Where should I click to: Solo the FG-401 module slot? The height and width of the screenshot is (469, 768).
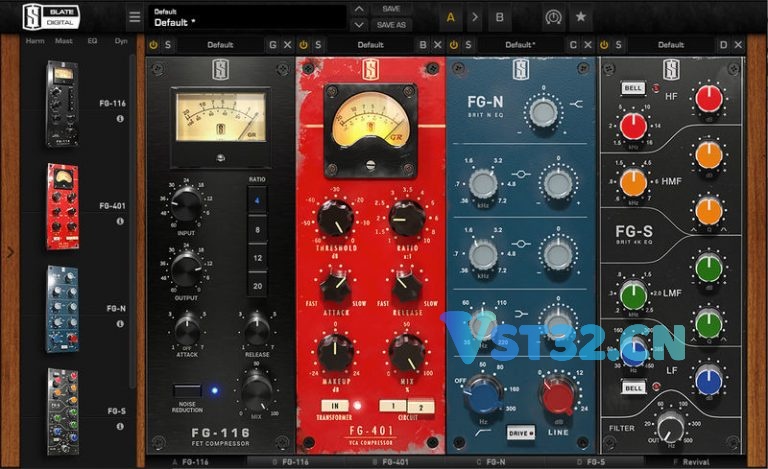click(x=318, y=45)
